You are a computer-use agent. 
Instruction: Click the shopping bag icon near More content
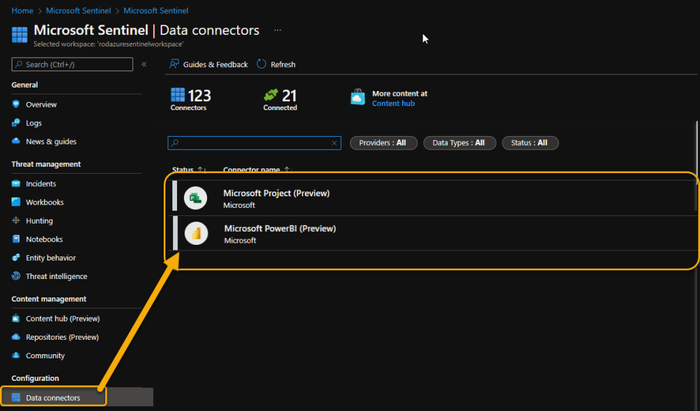coord(358,97)
